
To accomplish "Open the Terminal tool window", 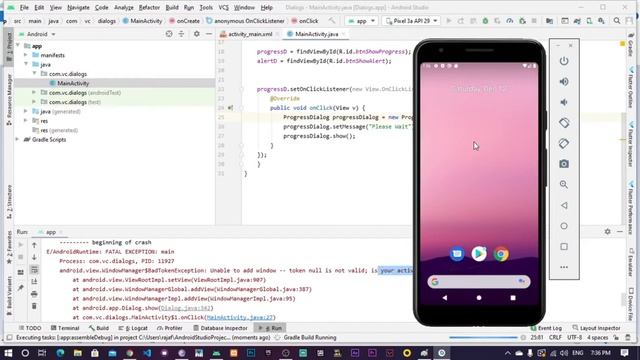I will pyautogui.click(x=65, y=328).
